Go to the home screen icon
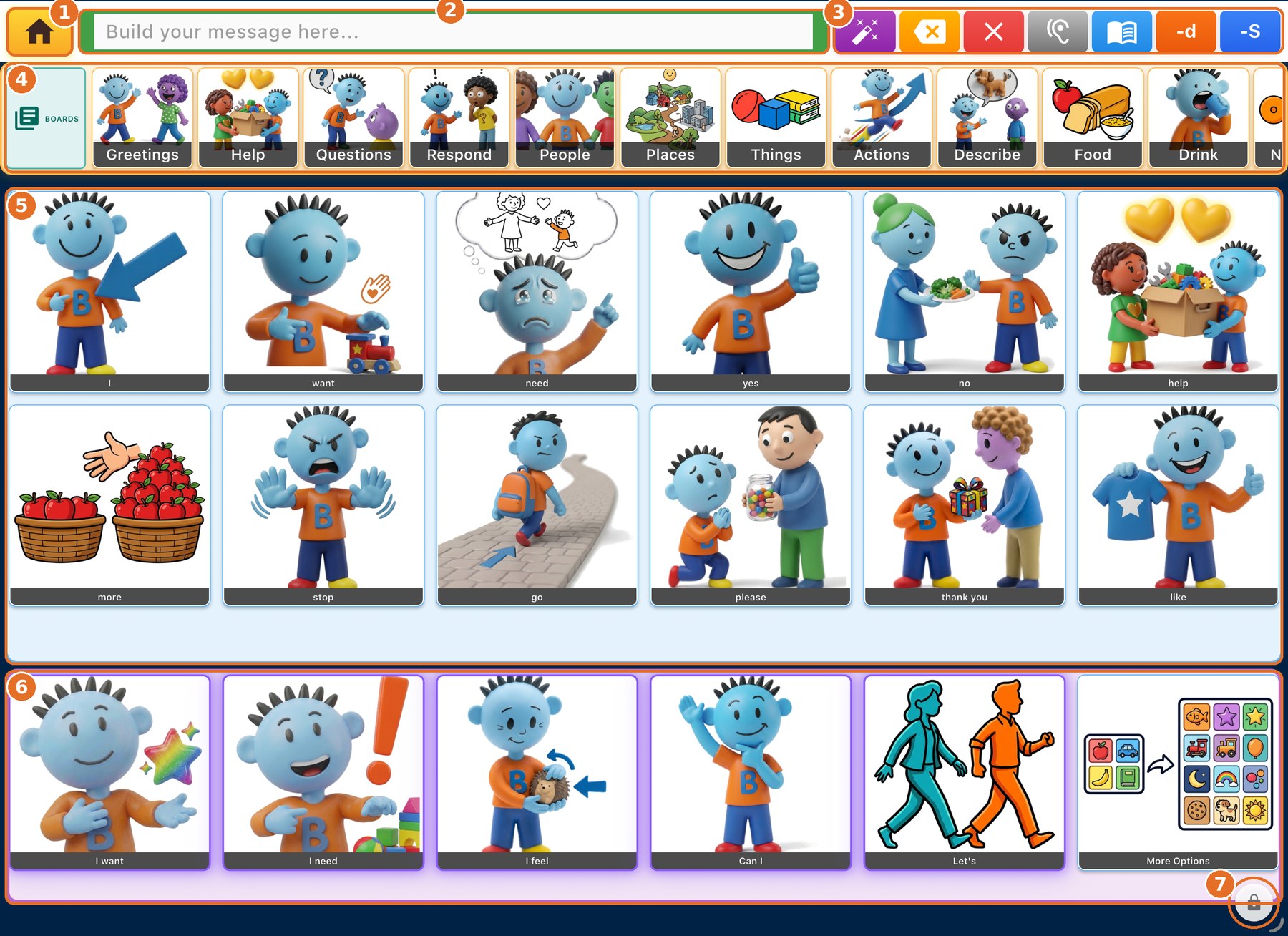The image size is (1288, 936). click(x=40, y=33)
